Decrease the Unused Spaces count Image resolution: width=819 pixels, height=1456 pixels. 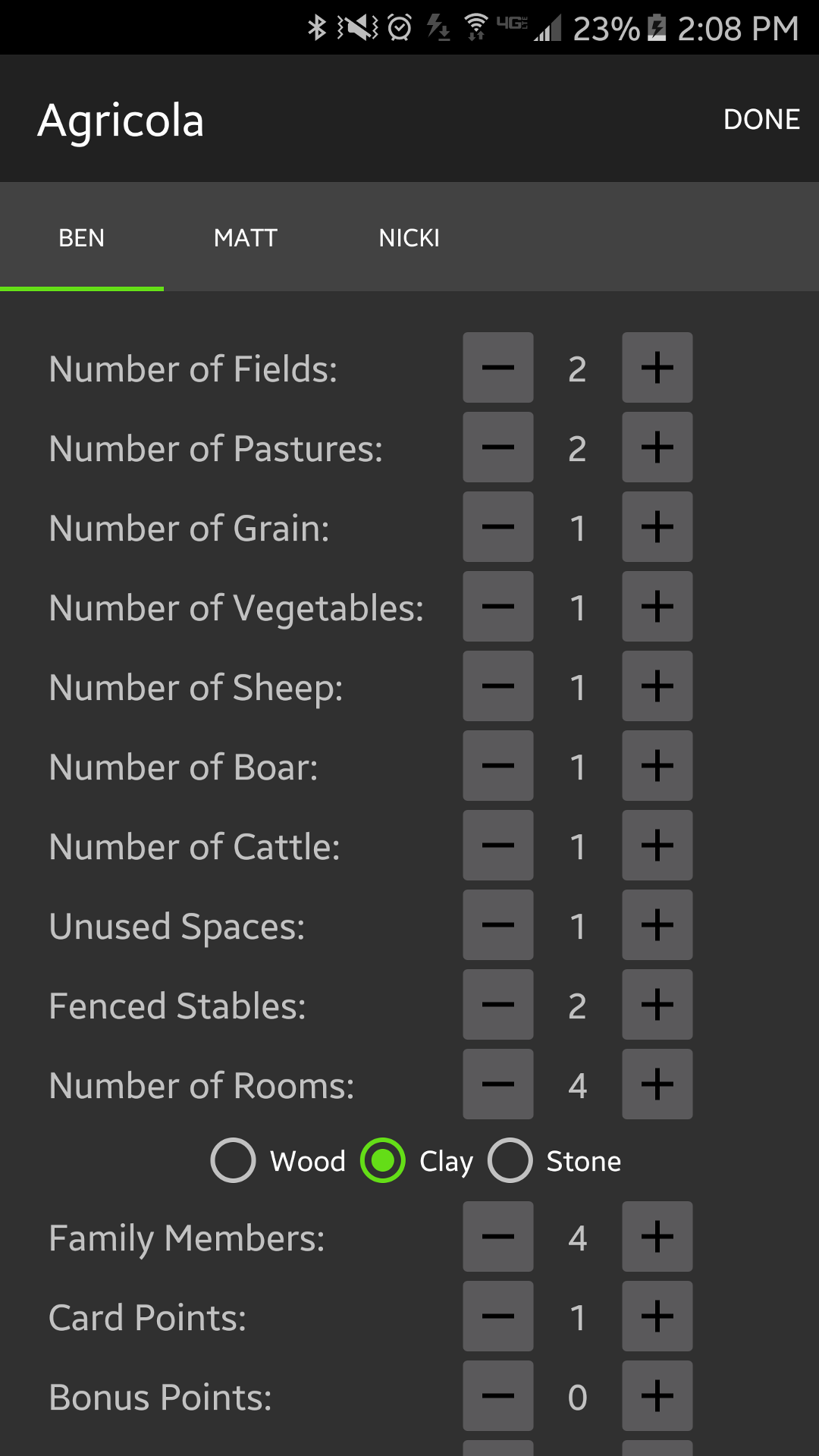[x=498, y=925]
